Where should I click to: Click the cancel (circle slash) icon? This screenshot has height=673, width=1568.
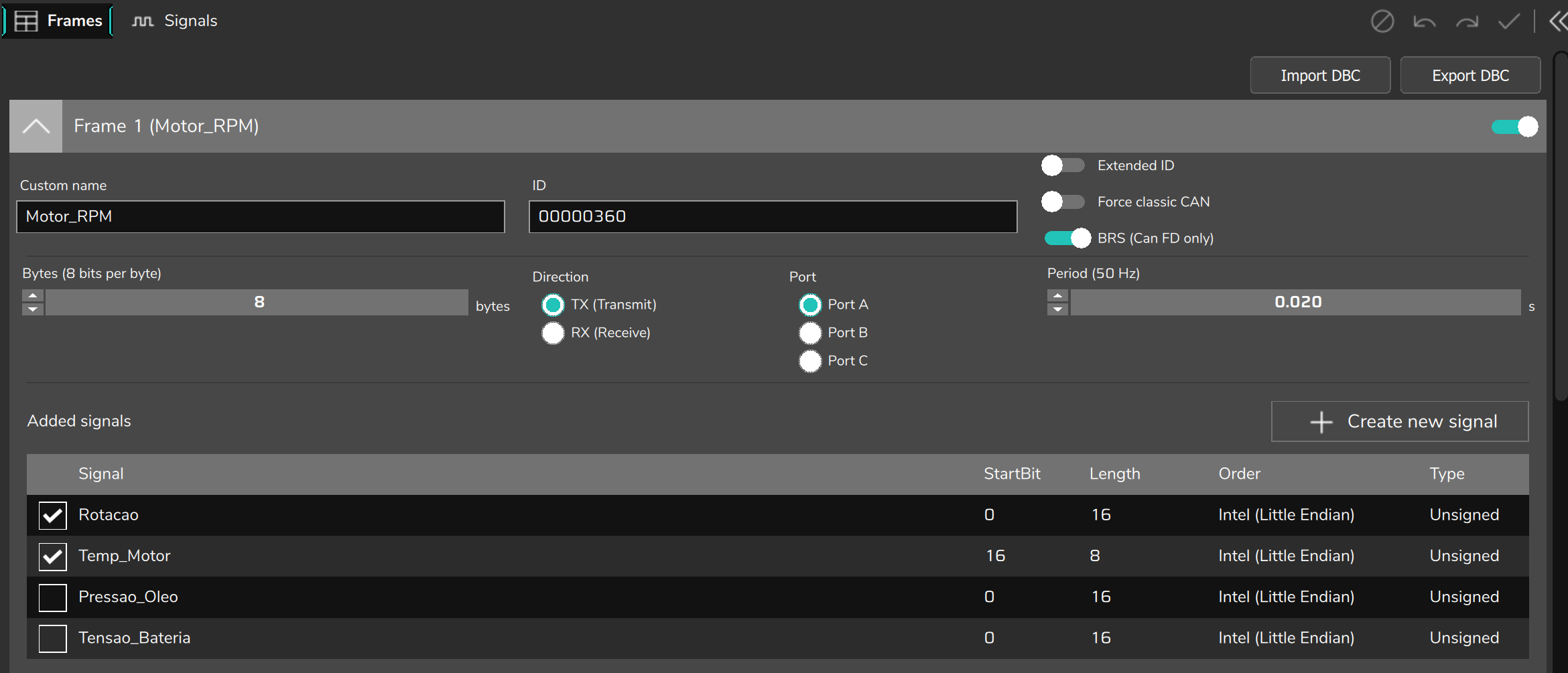pyautogui.click(x=1382, y=21)
